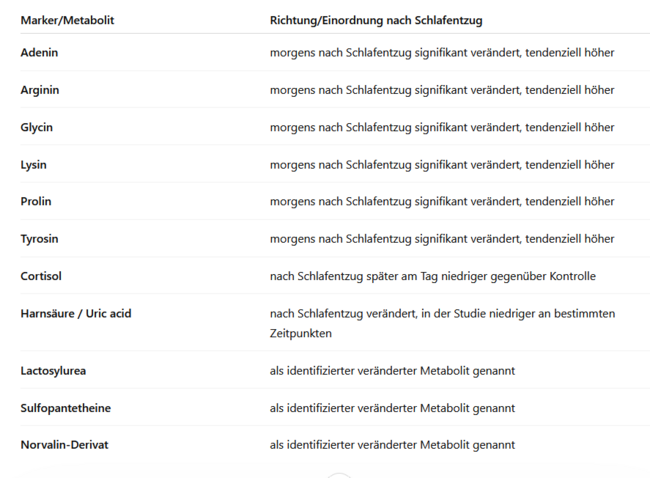Screen dimensions: 650x478
Task: Click the Adenin description text
Action: [x=442, y=53]
